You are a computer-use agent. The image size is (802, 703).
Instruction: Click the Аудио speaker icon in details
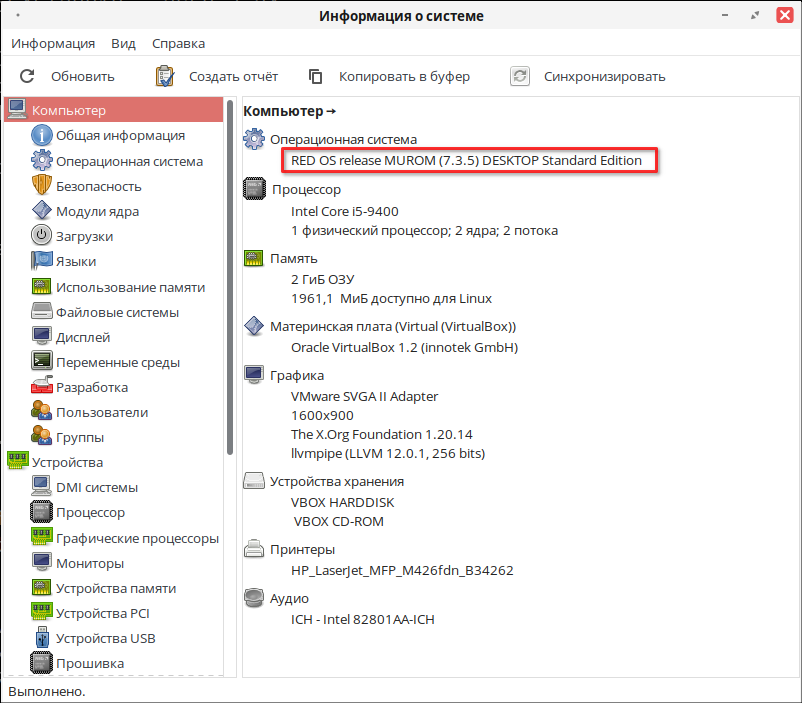coord(254,598)
